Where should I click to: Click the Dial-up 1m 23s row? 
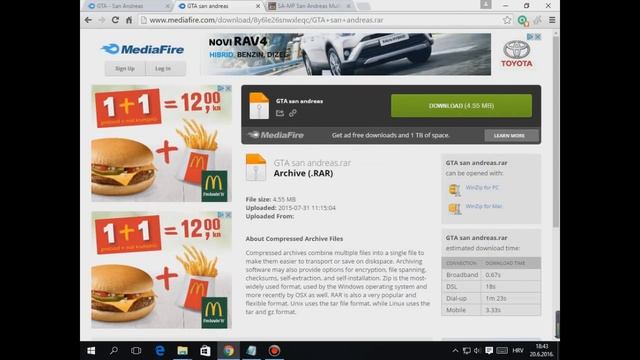(x=491, y=298)
